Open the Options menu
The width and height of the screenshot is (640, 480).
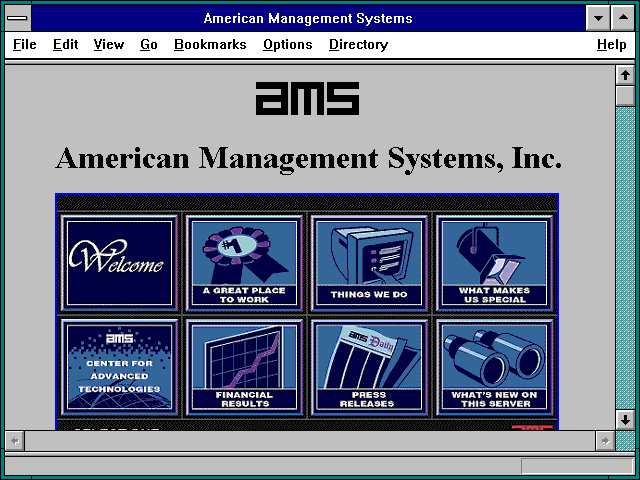pos(288,44)
